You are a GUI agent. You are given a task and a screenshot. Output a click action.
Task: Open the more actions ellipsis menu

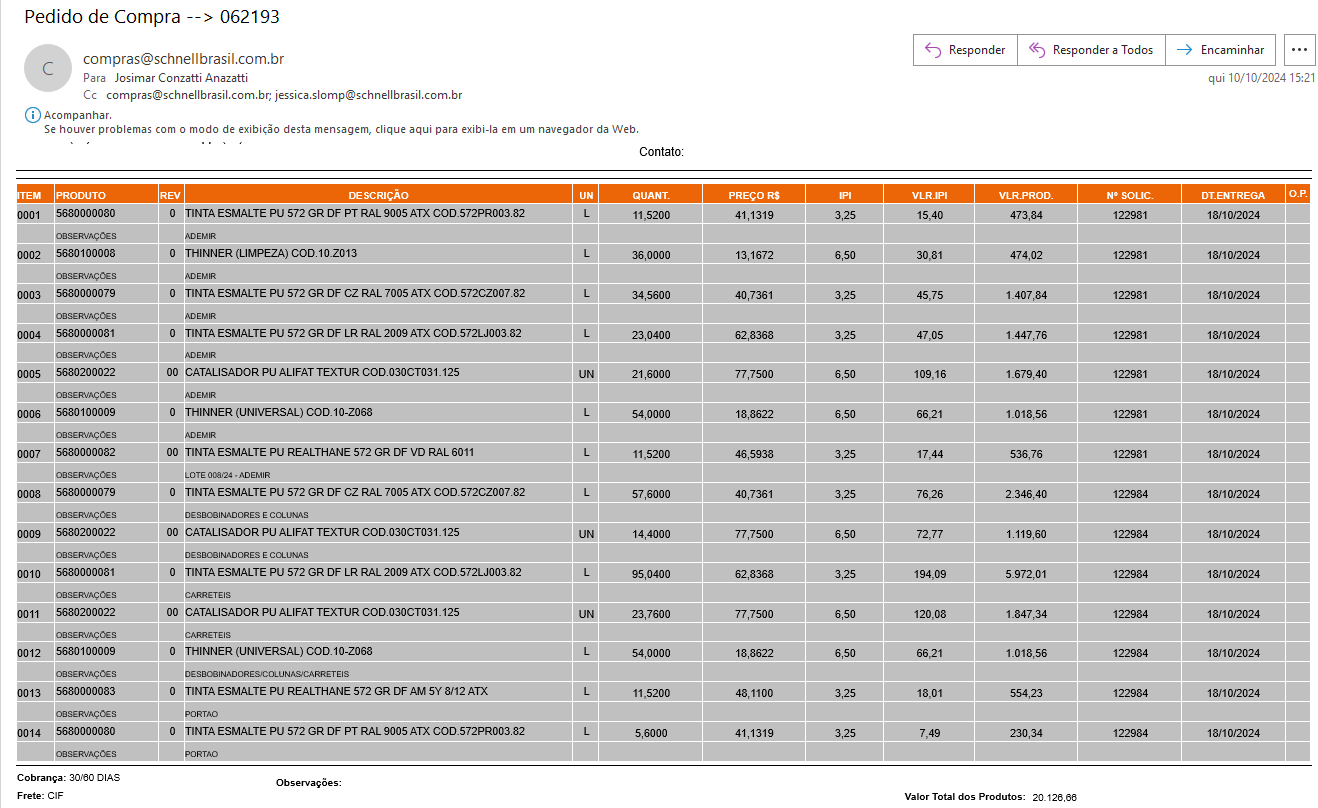coord(1299,50)
